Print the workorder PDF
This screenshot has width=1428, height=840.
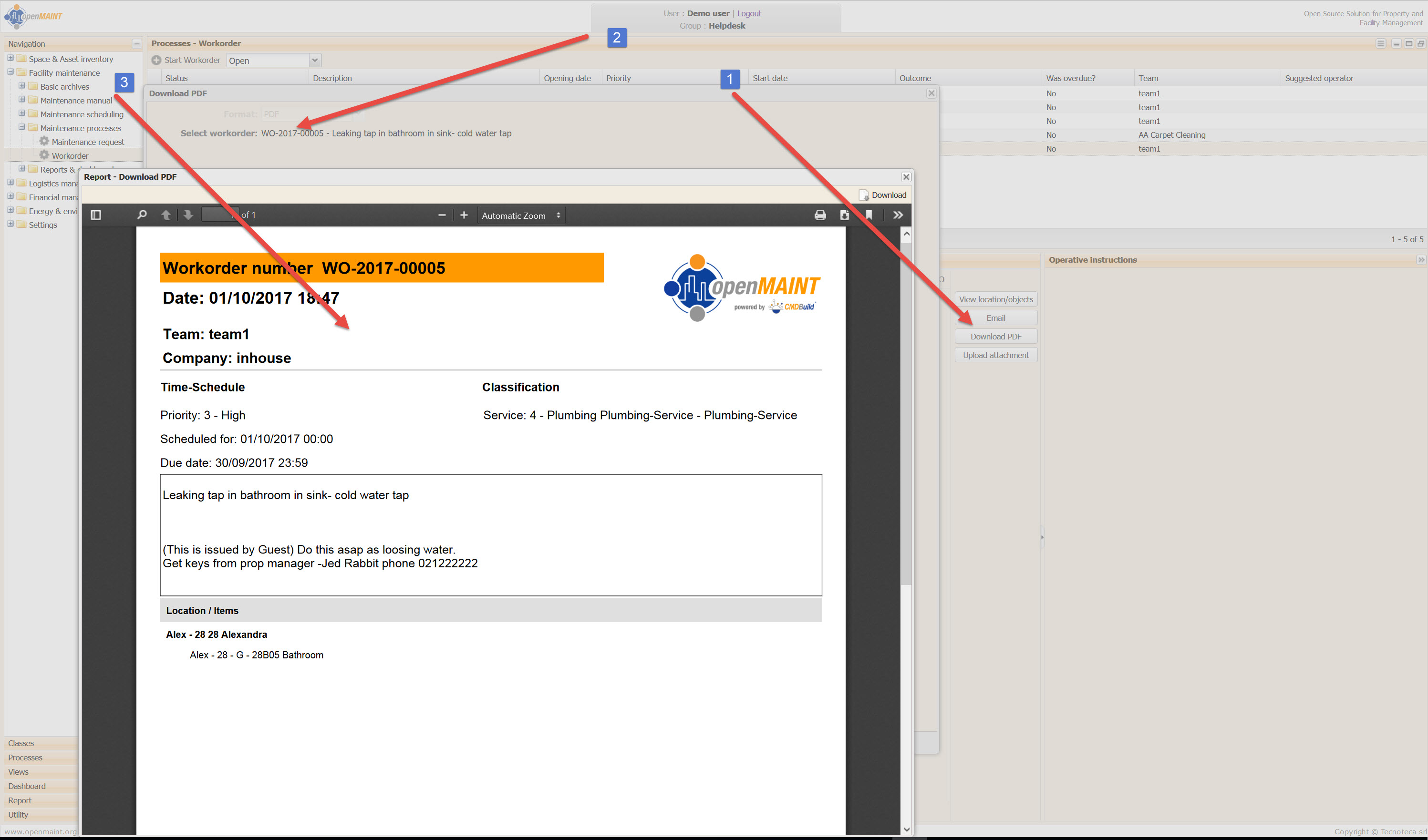coord(820,215)
